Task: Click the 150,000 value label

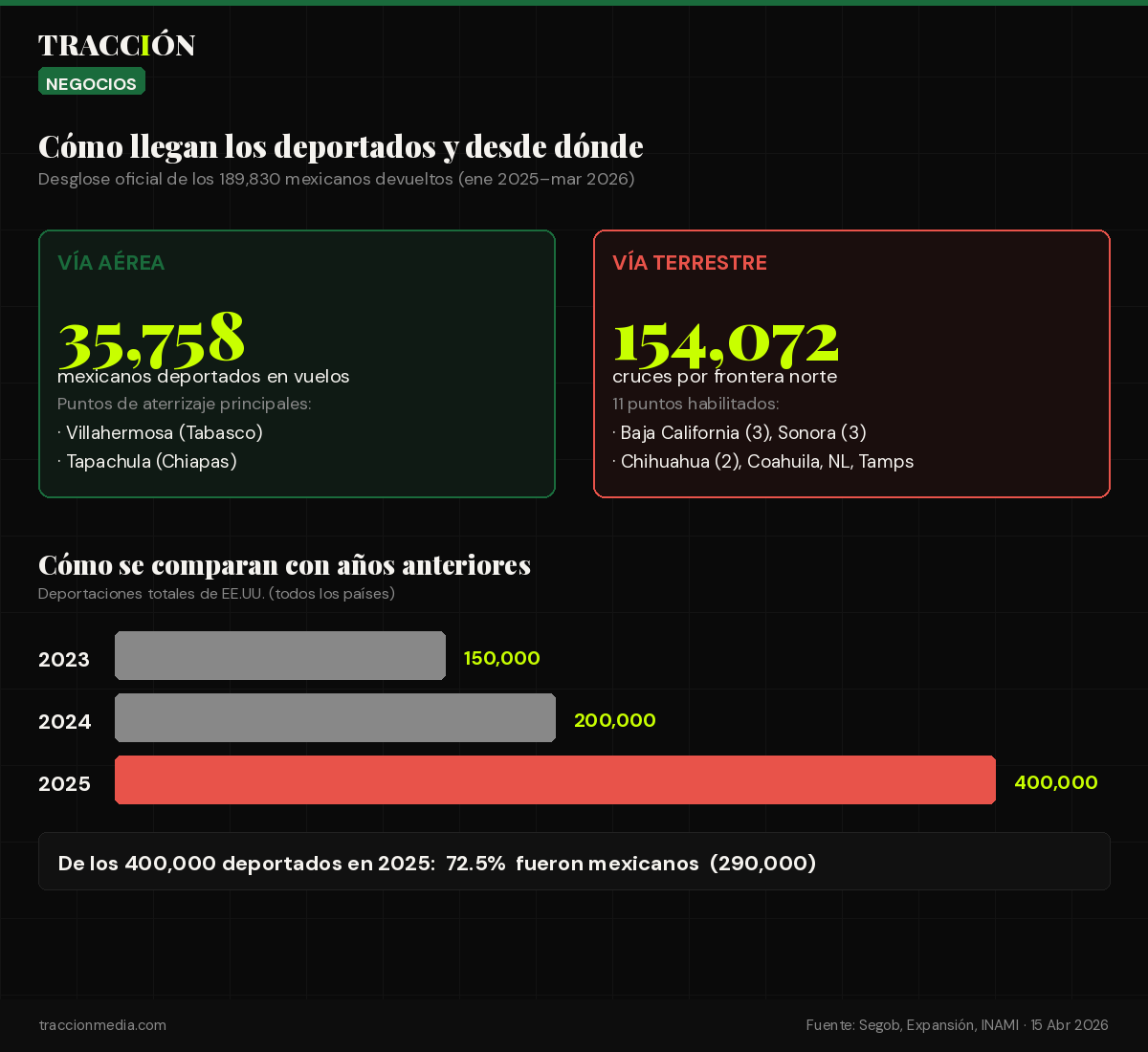Action: (x=501, y=658)
